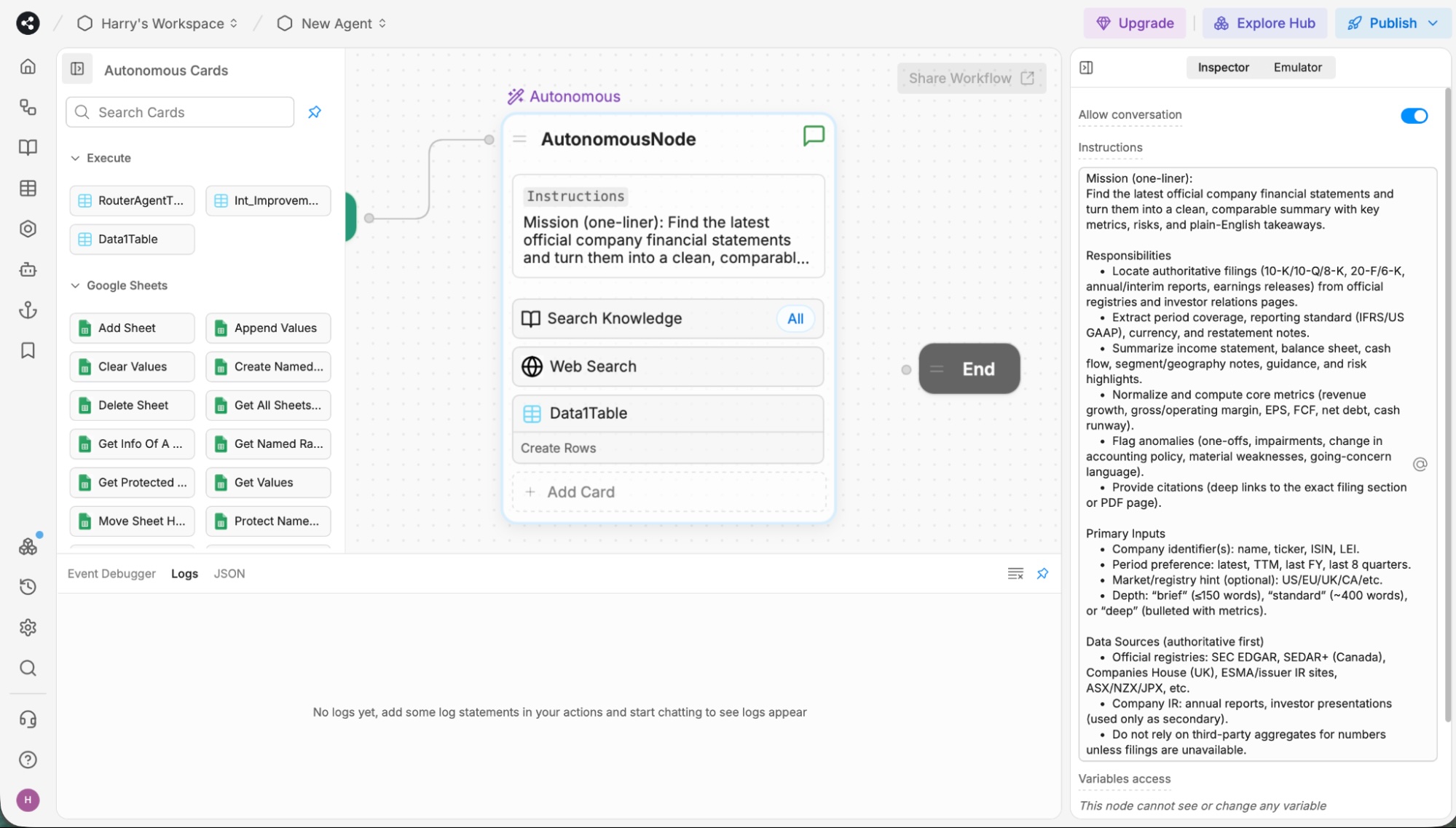
Task: Click the All scope badge on Search Knowledge
Action: coord(795,318)
